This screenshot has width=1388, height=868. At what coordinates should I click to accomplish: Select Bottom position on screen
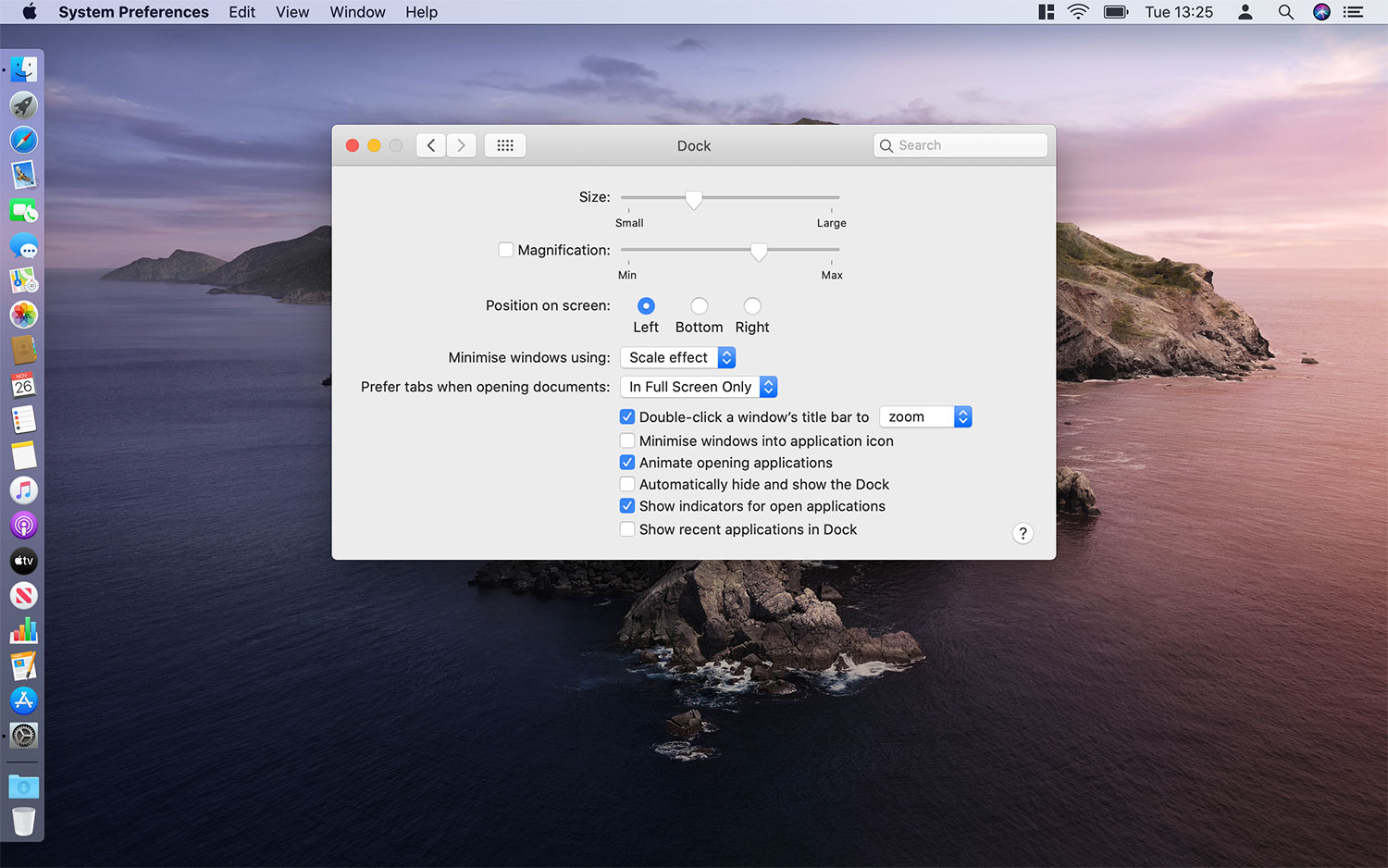click(x=700, y=306)
